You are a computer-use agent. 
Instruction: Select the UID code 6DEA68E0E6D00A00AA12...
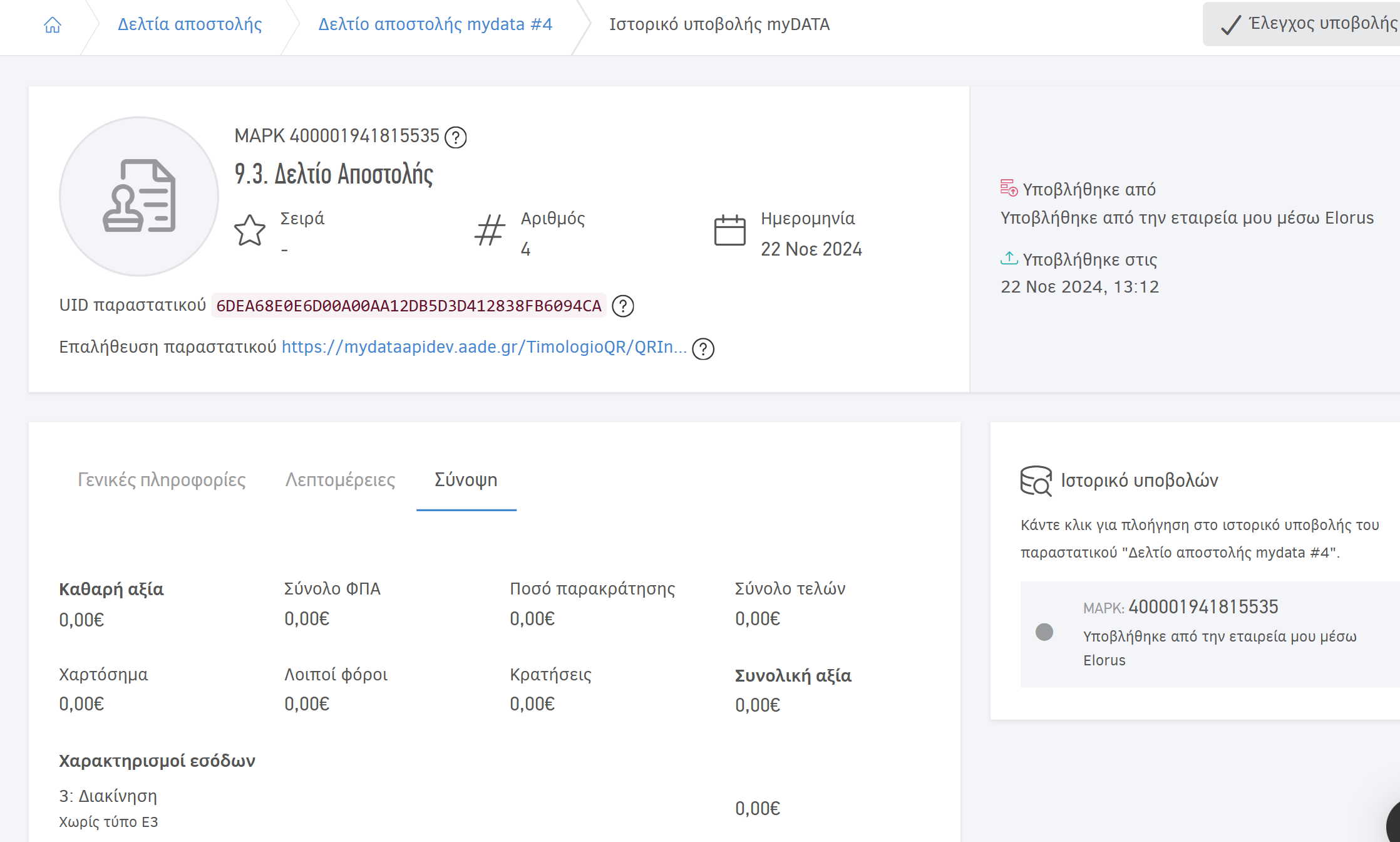(409, 306)
